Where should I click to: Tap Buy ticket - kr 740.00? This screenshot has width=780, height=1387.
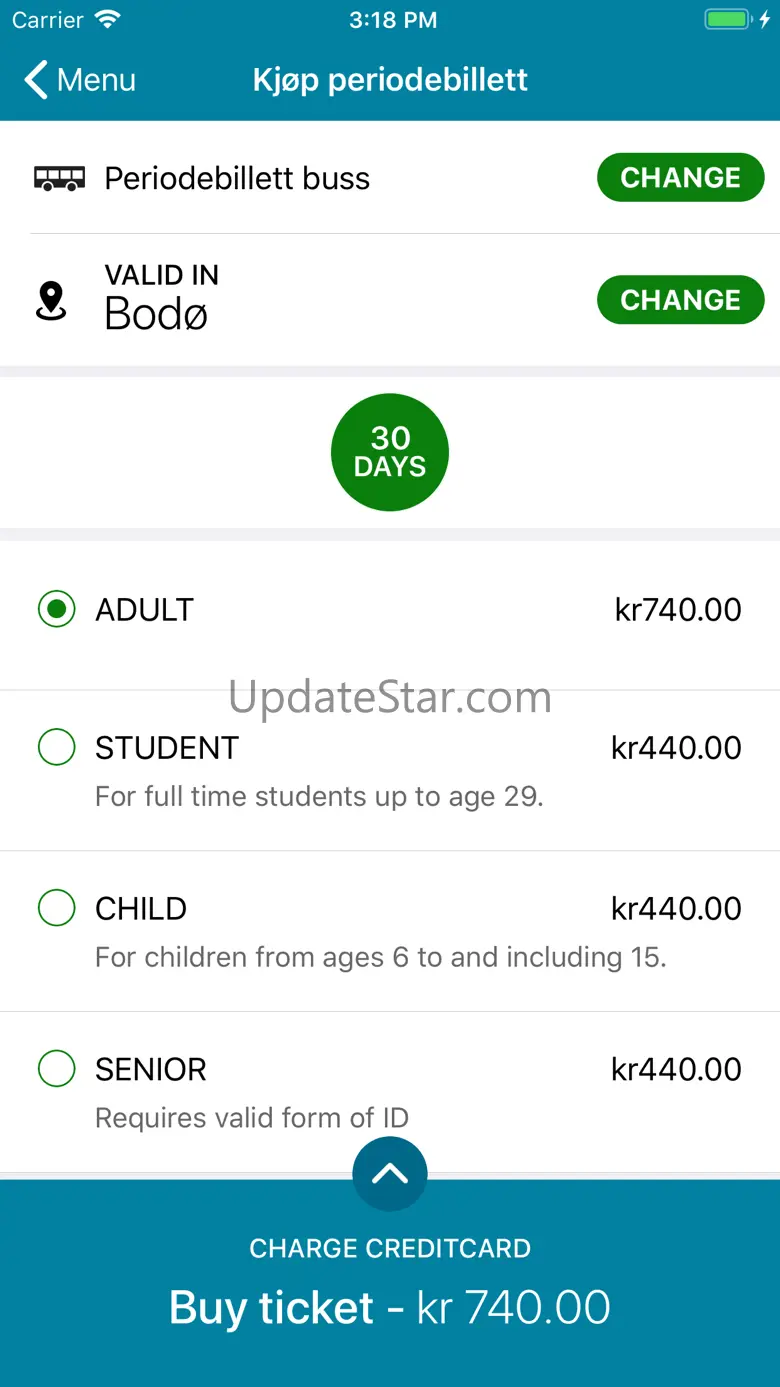tap(390, 1307)
